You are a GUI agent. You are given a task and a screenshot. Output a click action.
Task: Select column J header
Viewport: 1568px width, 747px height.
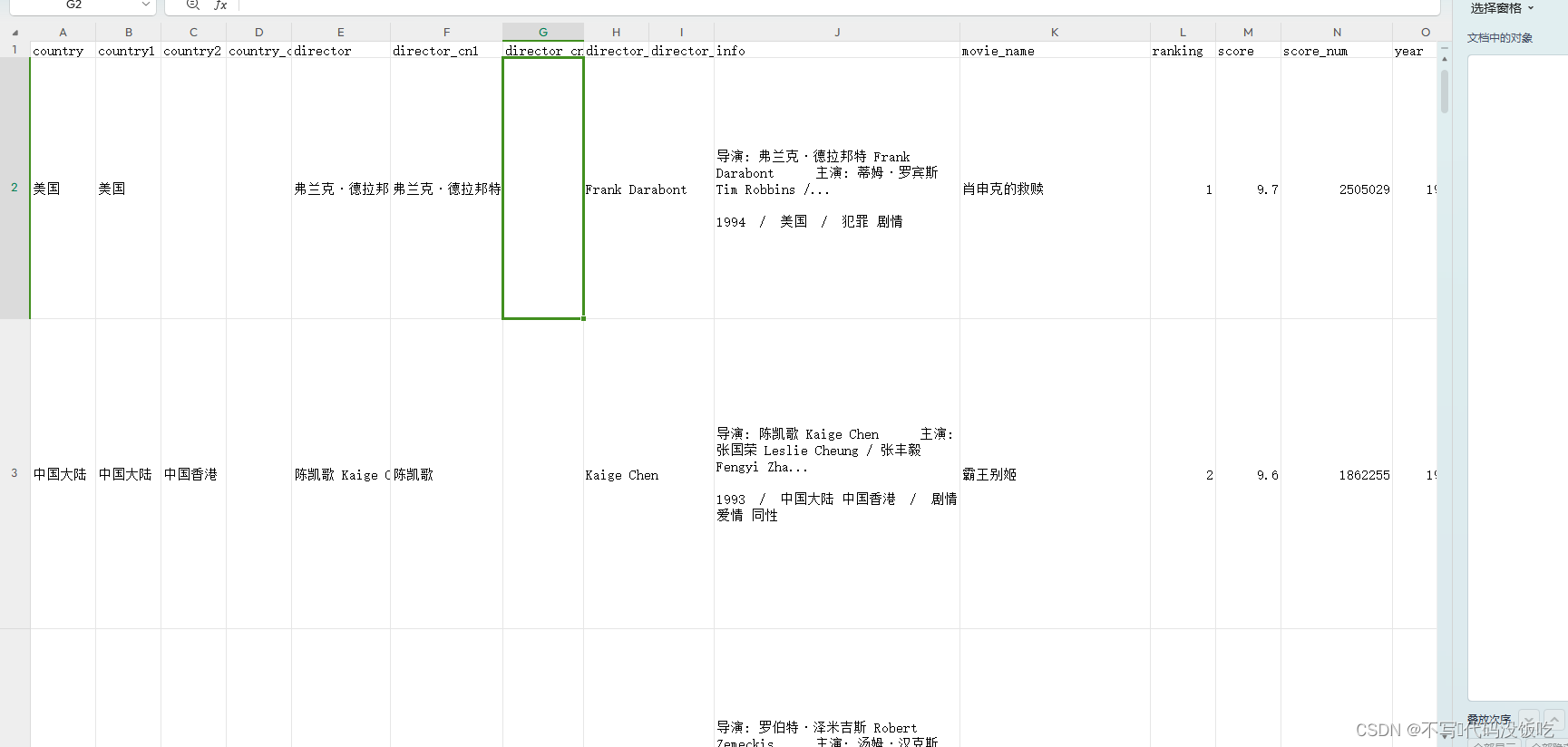(x=837, y=32)
